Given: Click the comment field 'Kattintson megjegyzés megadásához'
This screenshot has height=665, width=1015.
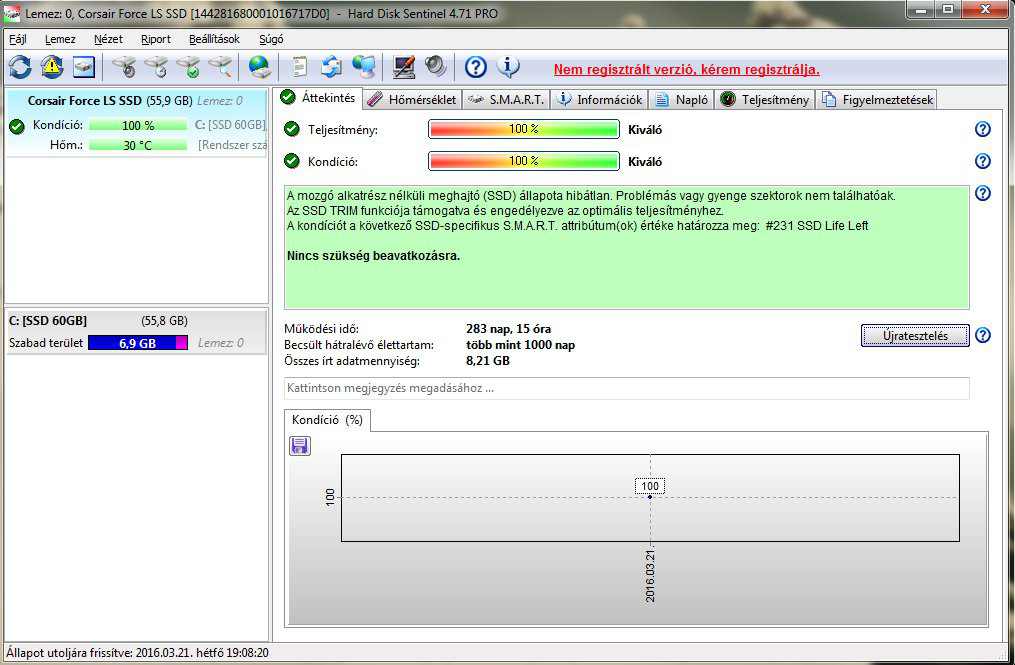Looking at the screenshot, I should (x=627, y=388).
